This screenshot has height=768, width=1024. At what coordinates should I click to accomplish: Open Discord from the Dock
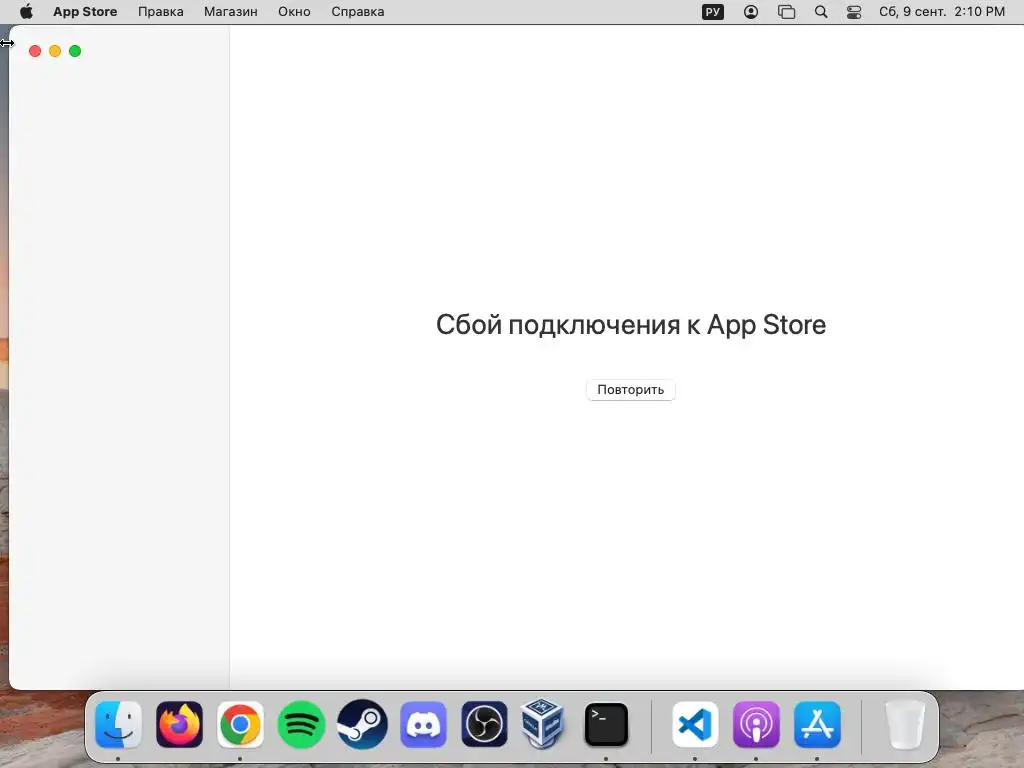click(423, 724)
